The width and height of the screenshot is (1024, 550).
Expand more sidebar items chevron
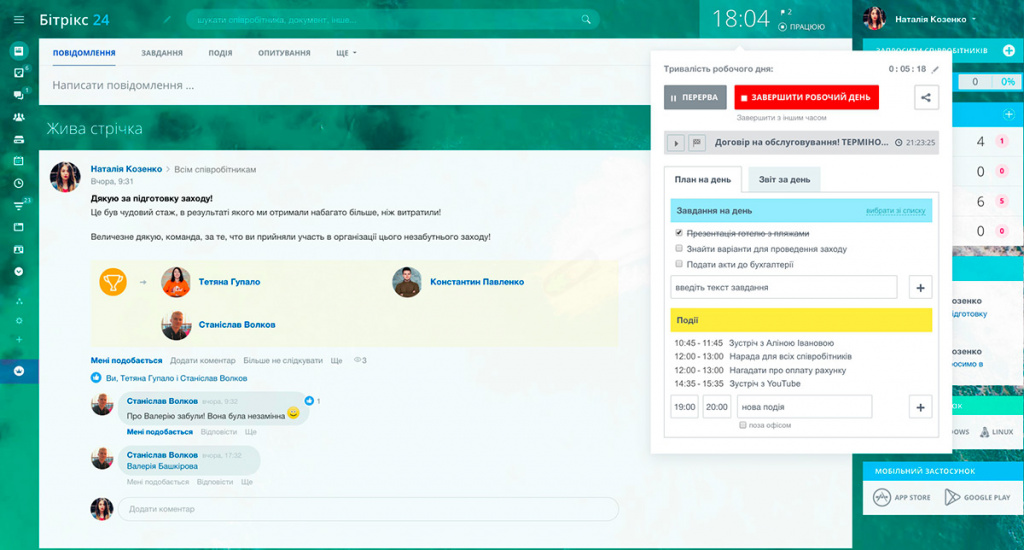pyautogui.click(x=18, y=272)
